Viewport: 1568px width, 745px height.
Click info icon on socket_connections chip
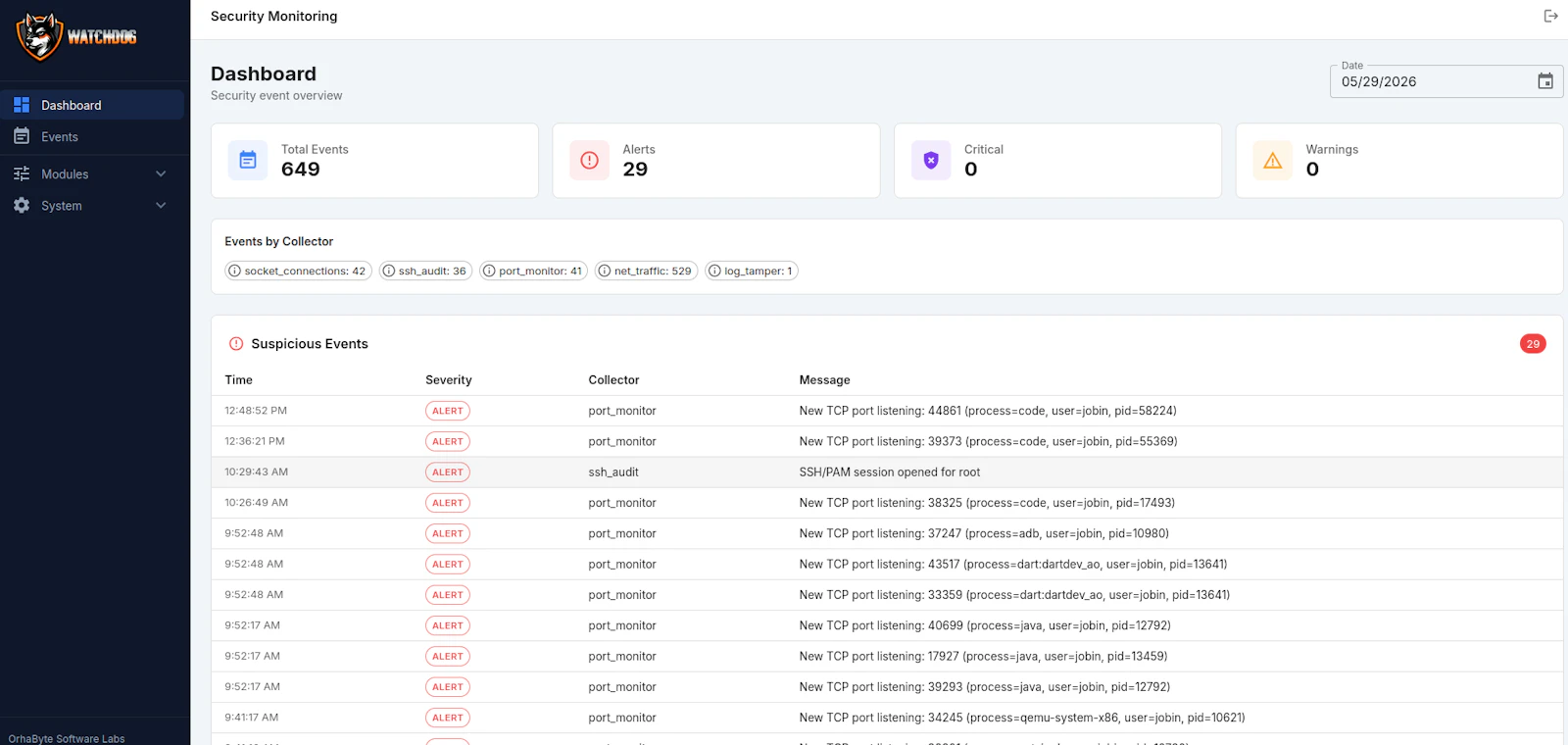234,271
